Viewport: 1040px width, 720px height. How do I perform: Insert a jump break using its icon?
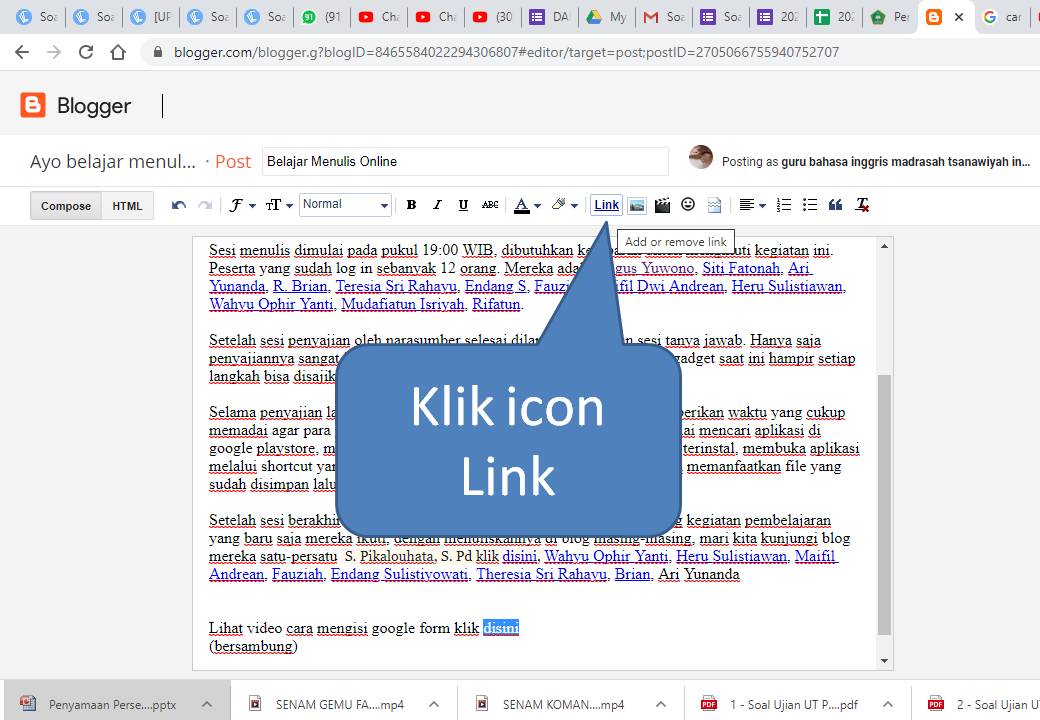tap(713, 204)
